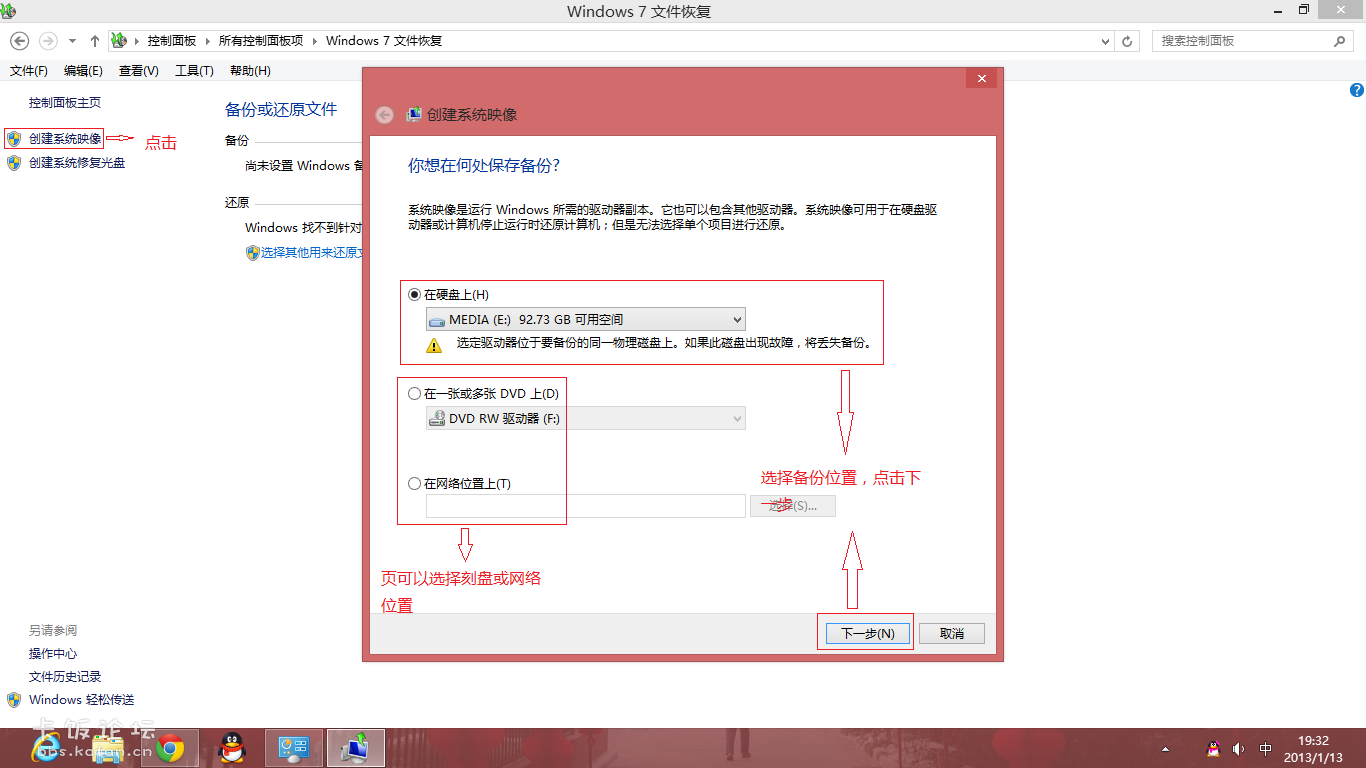The height and width of the screenshot is (768, 1366).
Task: Open the QQ penguin taskbar icon
Action: pyautogui.click(x=232, y=748)
